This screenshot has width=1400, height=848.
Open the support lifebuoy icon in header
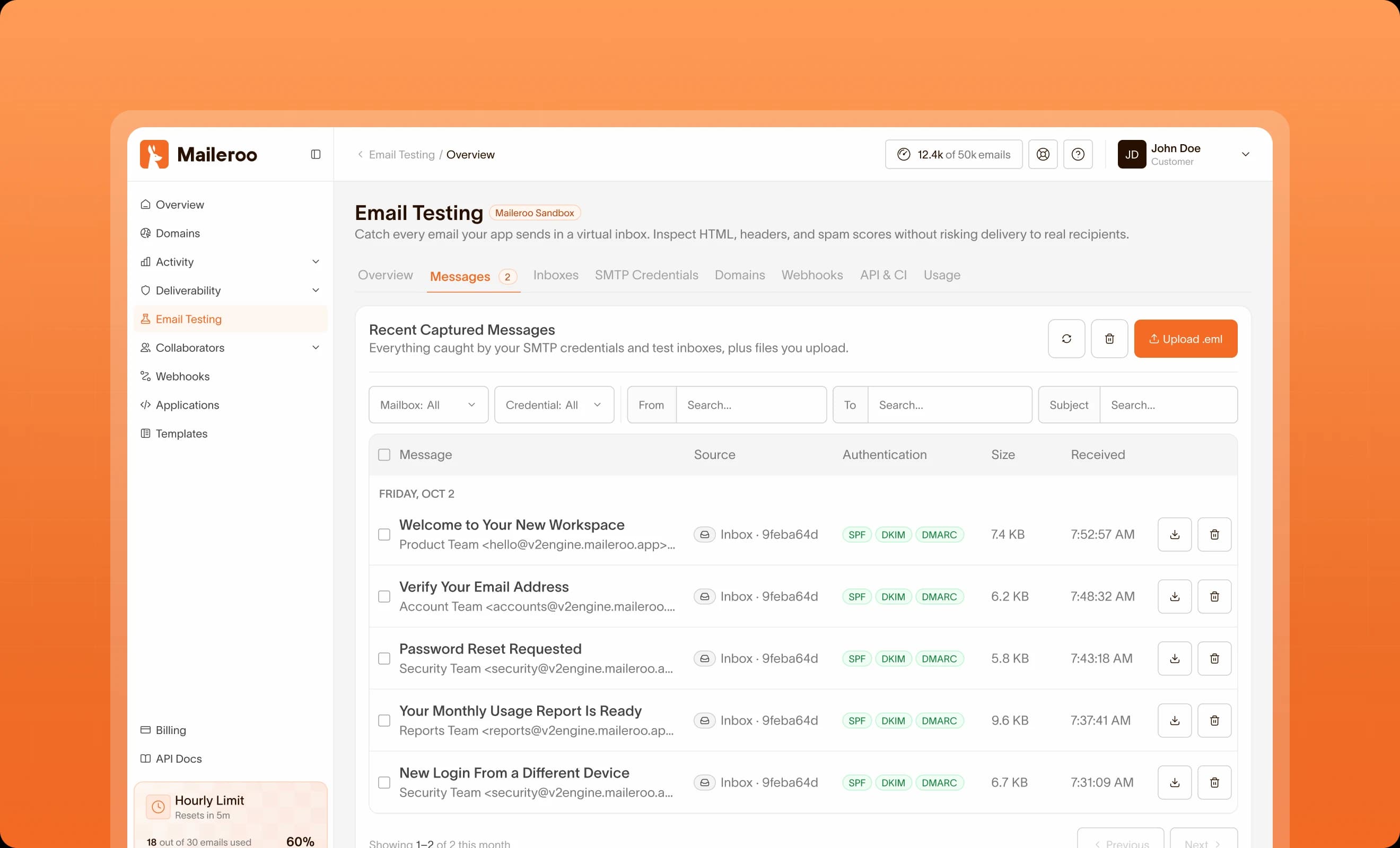click(1043, 154)
